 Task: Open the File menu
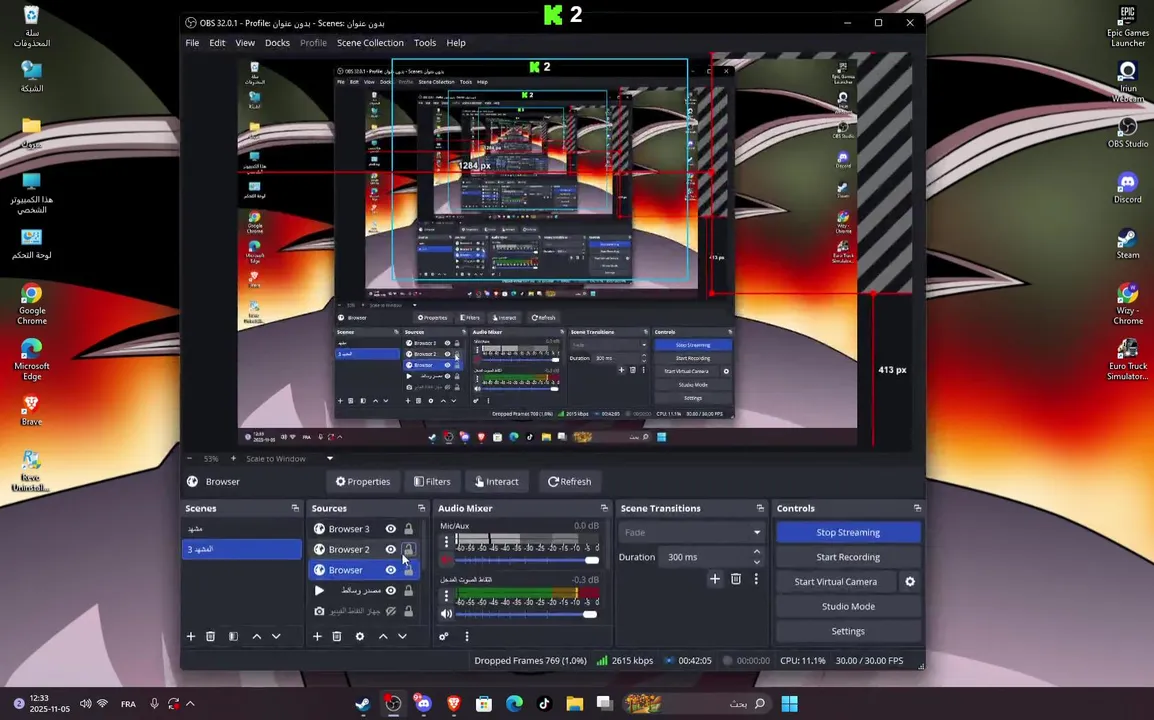coord(192,43)
